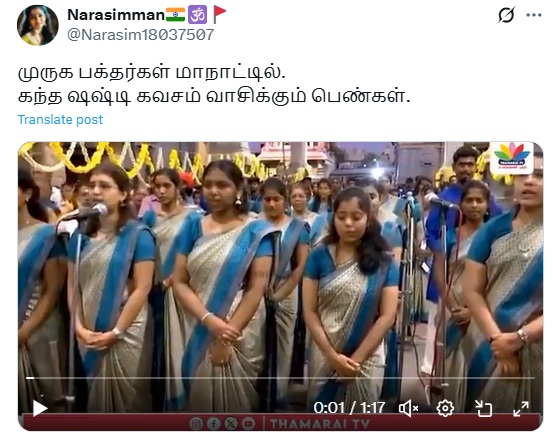
Task: Click the Translate post link
Action: [60, 120]
